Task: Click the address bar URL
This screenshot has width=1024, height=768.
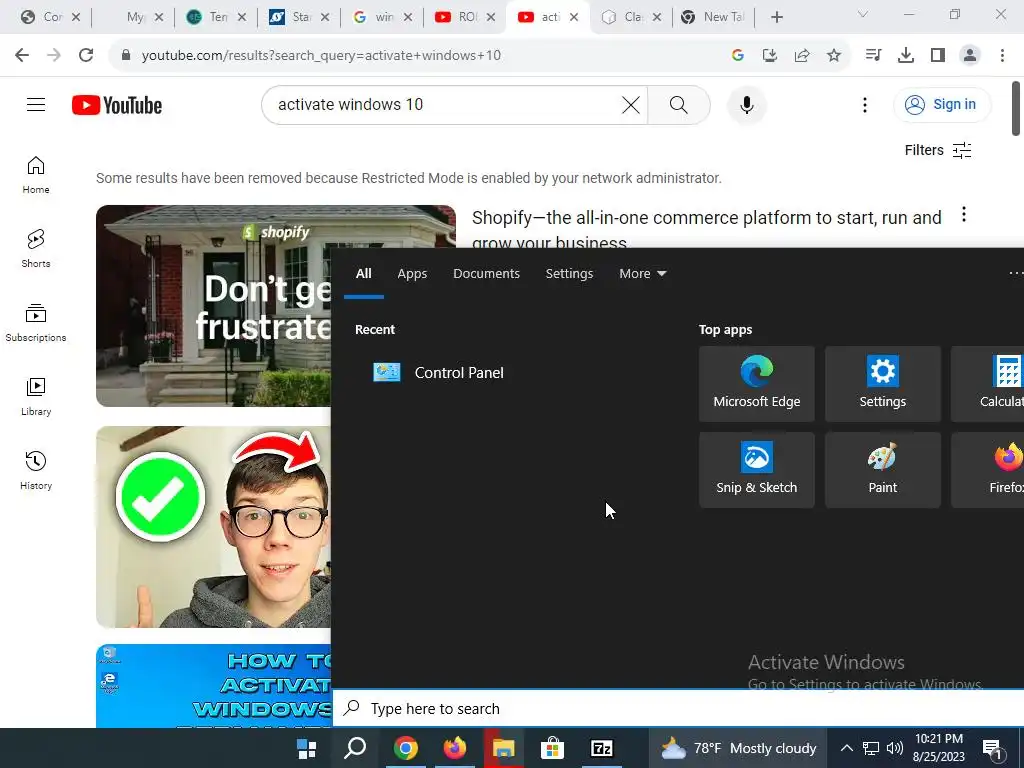Action: [321, 56]
